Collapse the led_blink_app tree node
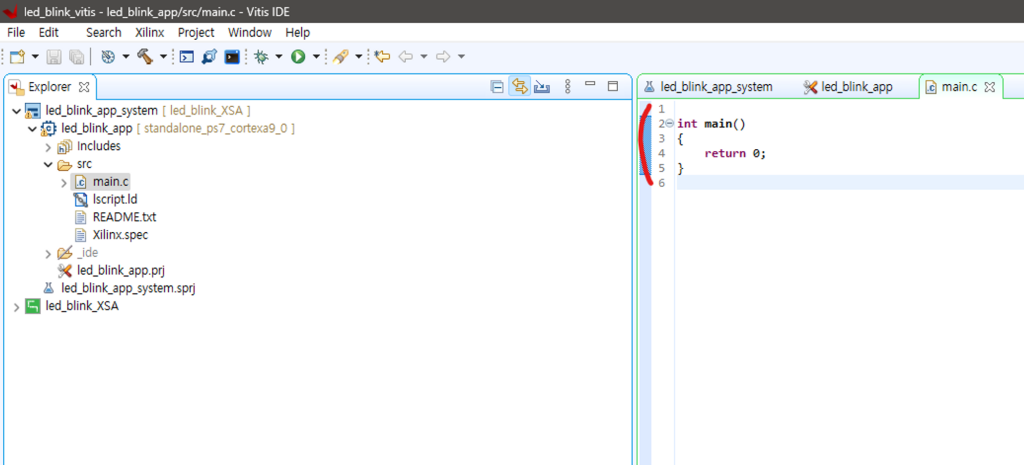 32,129
